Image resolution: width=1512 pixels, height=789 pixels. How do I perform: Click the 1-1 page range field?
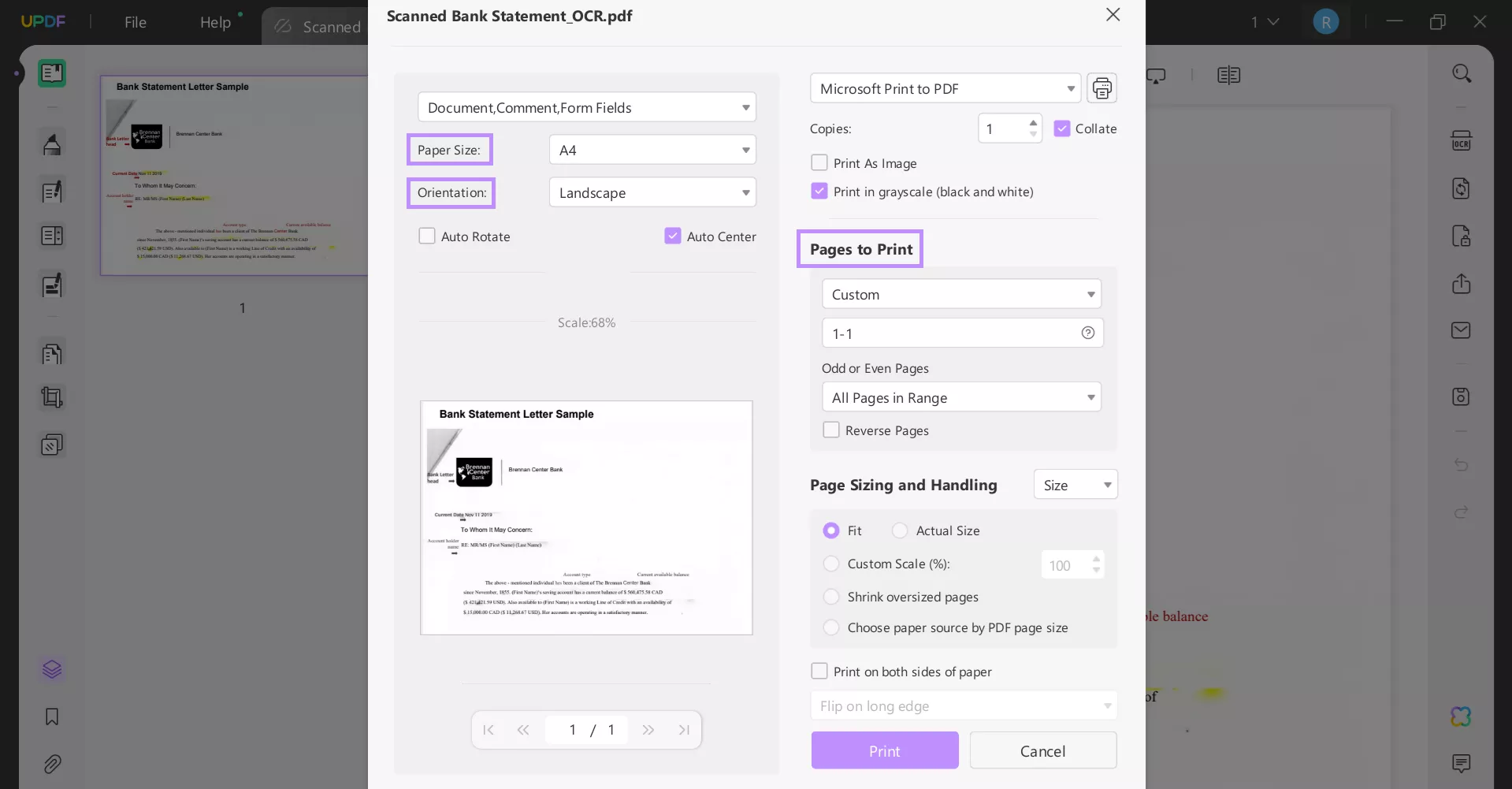962,333
